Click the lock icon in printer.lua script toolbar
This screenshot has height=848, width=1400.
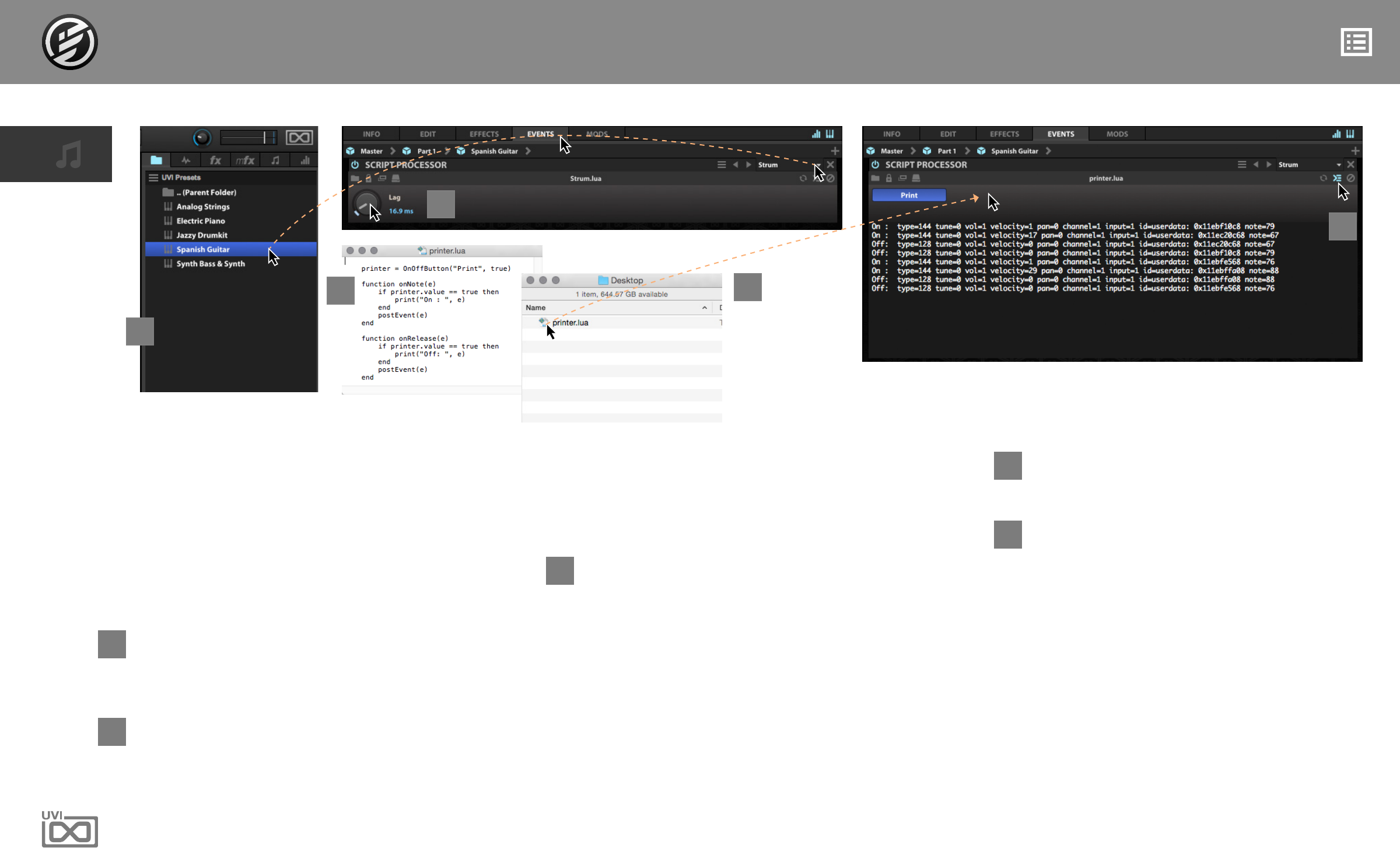889,178
